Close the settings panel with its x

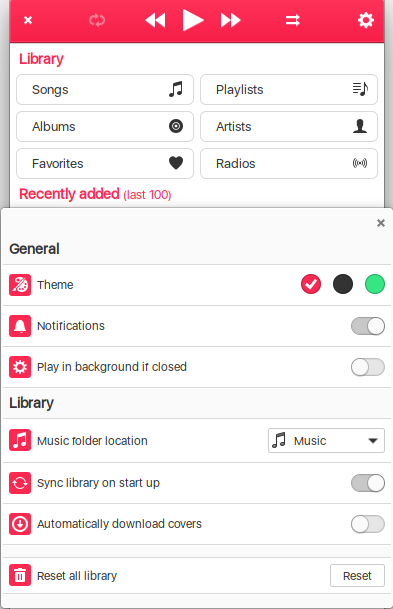coord(381,223)
